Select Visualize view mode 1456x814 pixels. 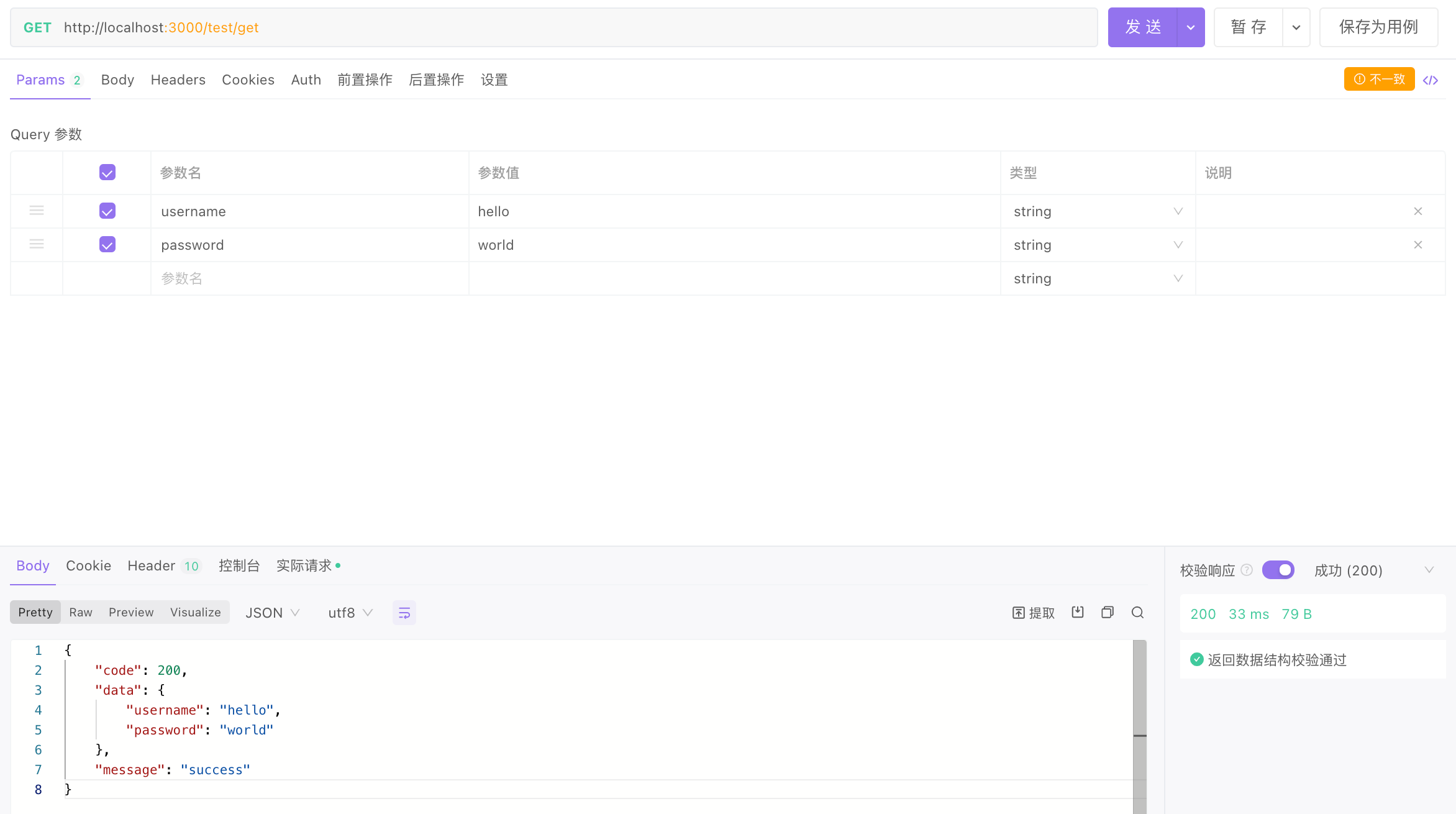point(195,612)
